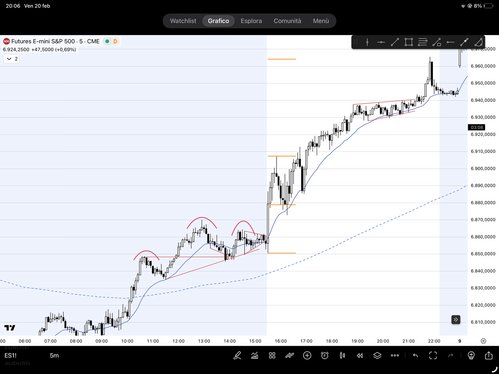Tap the 22:00 time axis label
The height and width of the screenshot is (374, 499).
click(x=434, y=341)
